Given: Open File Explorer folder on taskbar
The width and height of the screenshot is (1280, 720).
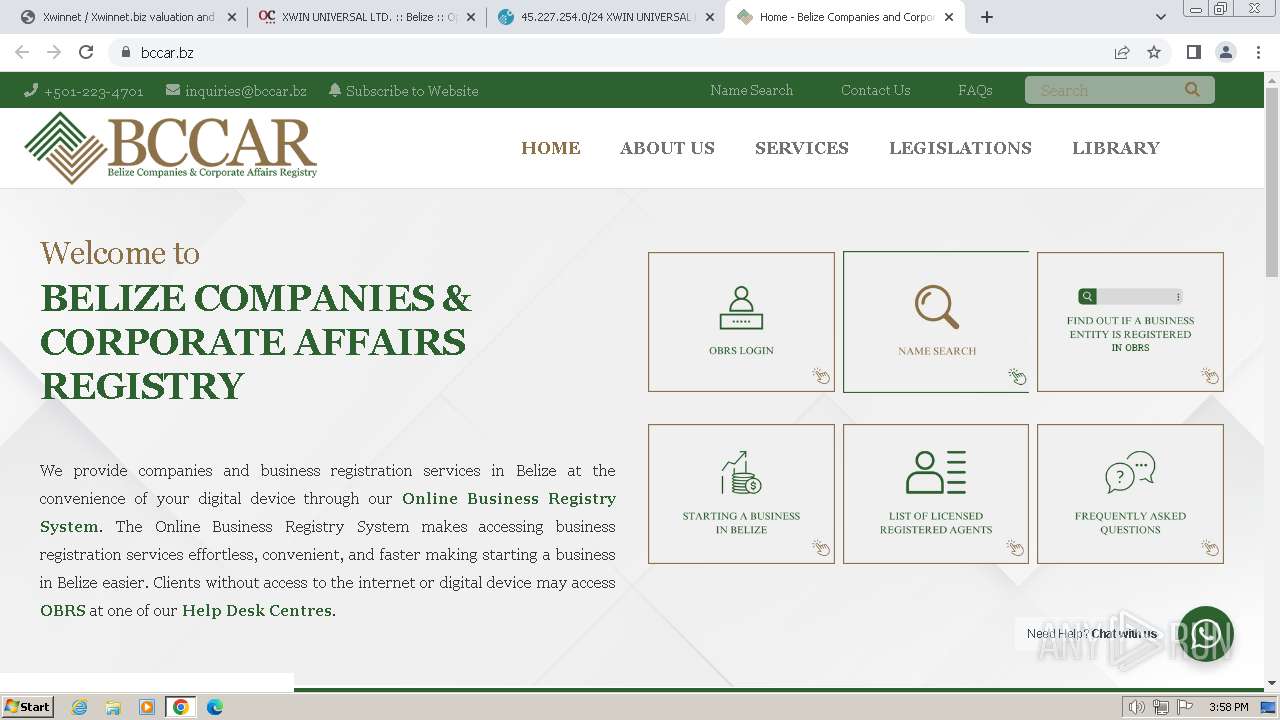Looking at the screenshot, I should pos(113,707).
